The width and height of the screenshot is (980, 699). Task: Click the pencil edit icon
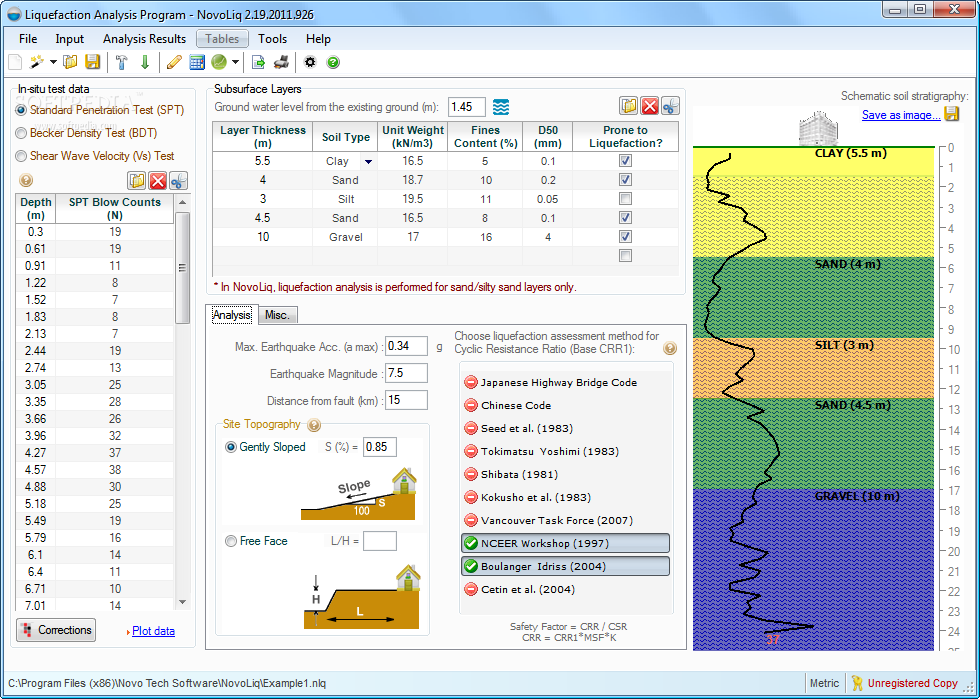[174, 62]
